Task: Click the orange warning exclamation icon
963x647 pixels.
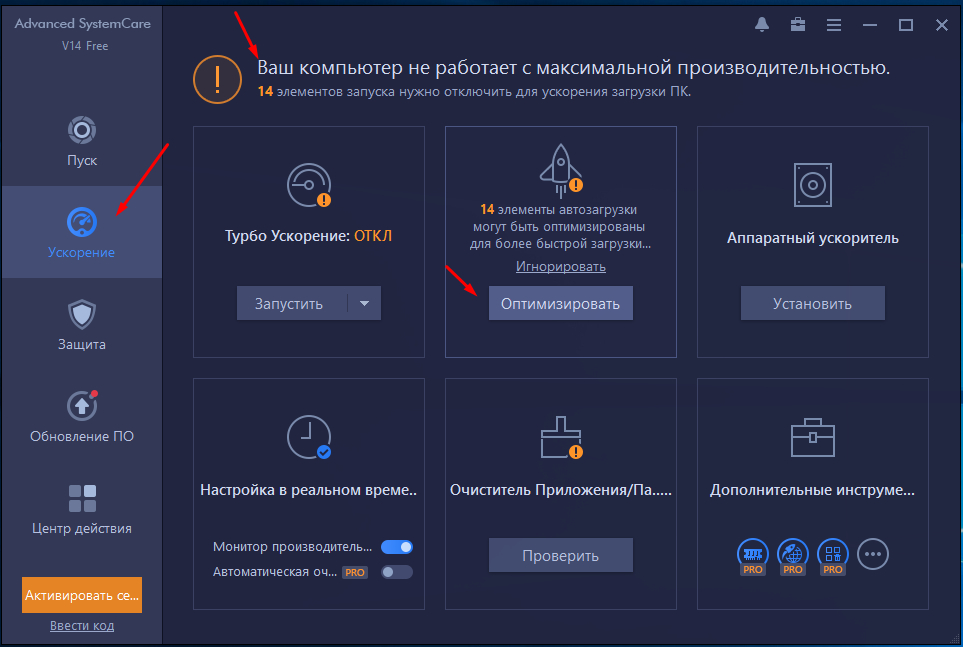Action: pos(217,79)
